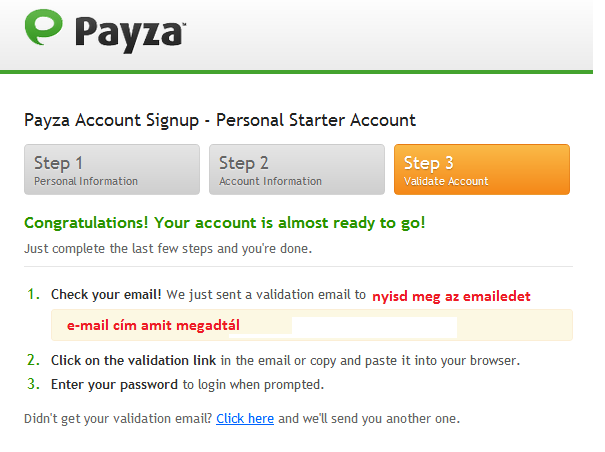The height and width of the screenshot is (452, 605).
Task: Click the green number 2 list marker
Action: click(33, 360)
